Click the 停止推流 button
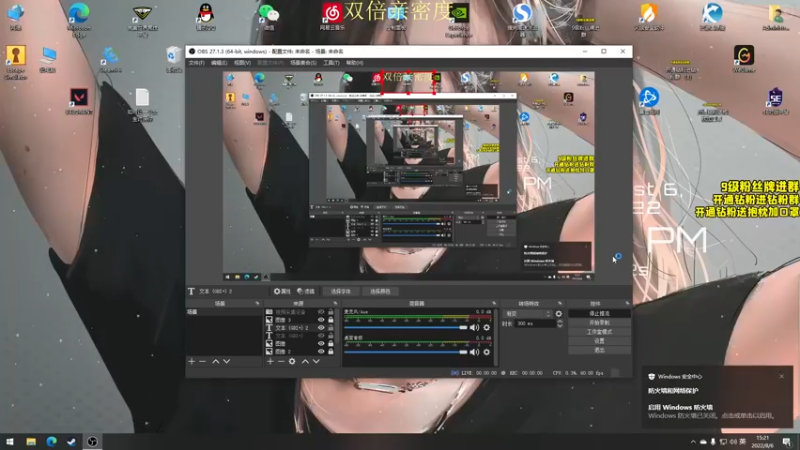Viewport: 800px width, 450px height. 599,314
